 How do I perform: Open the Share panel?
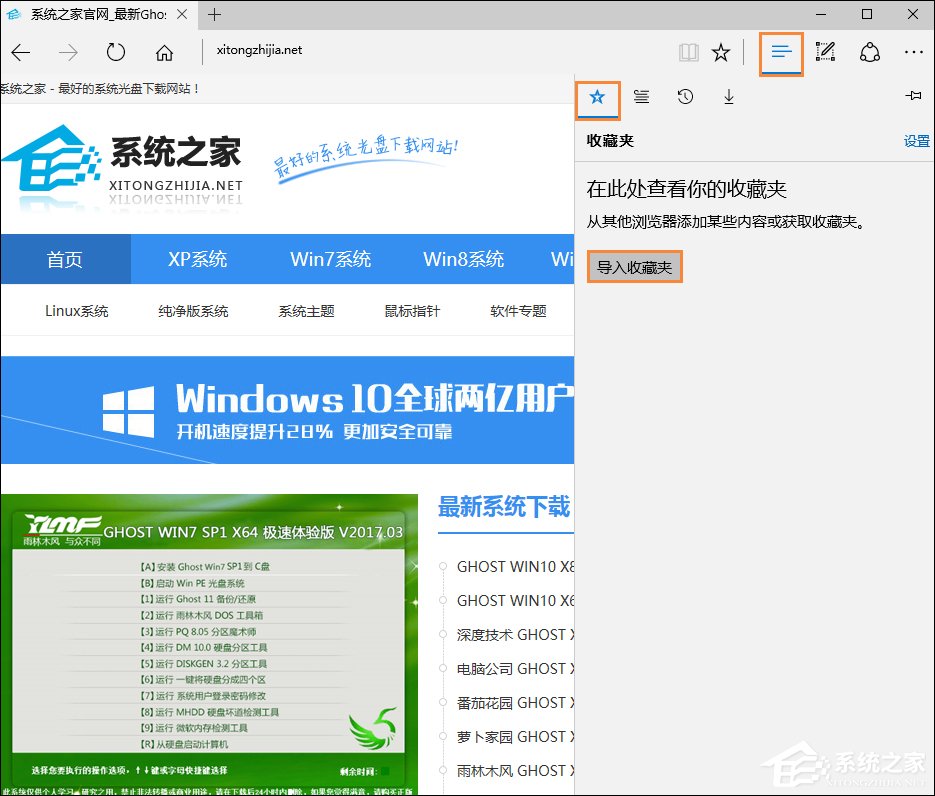tap(870, 52)
